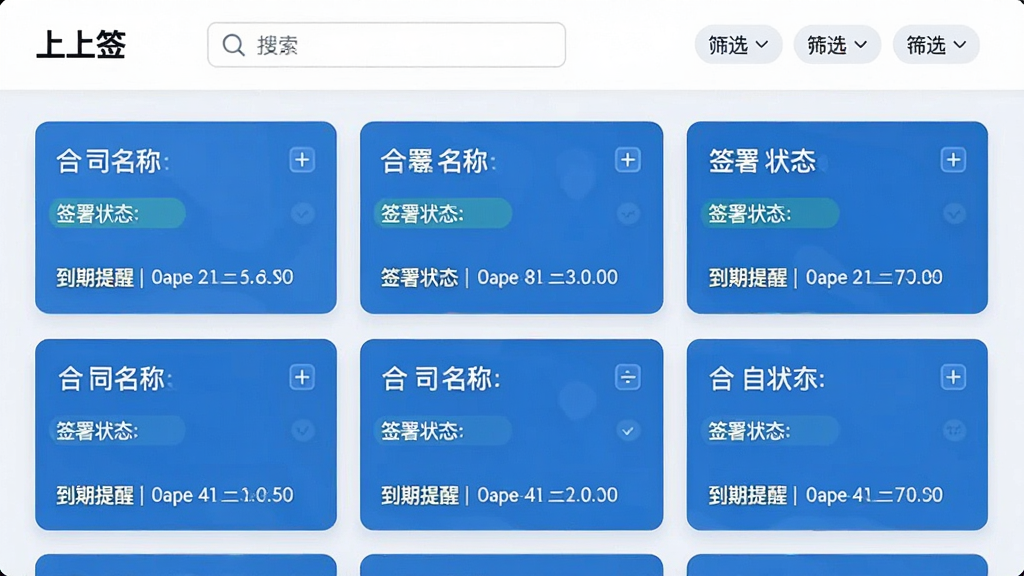Viewport: 1024px width, 576px height.
Task: Click the date value Oape 21 =5.6.50
Action: coord(222,278)
